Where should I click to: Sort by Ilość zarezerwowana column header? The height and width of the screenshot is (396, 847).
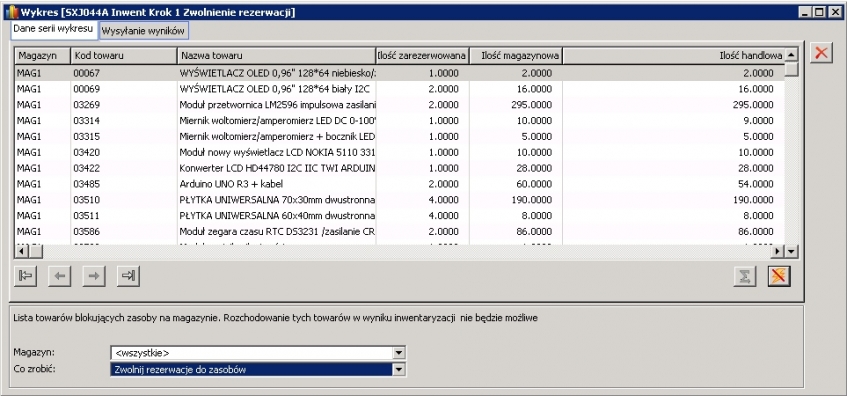(x=422, y=56)
